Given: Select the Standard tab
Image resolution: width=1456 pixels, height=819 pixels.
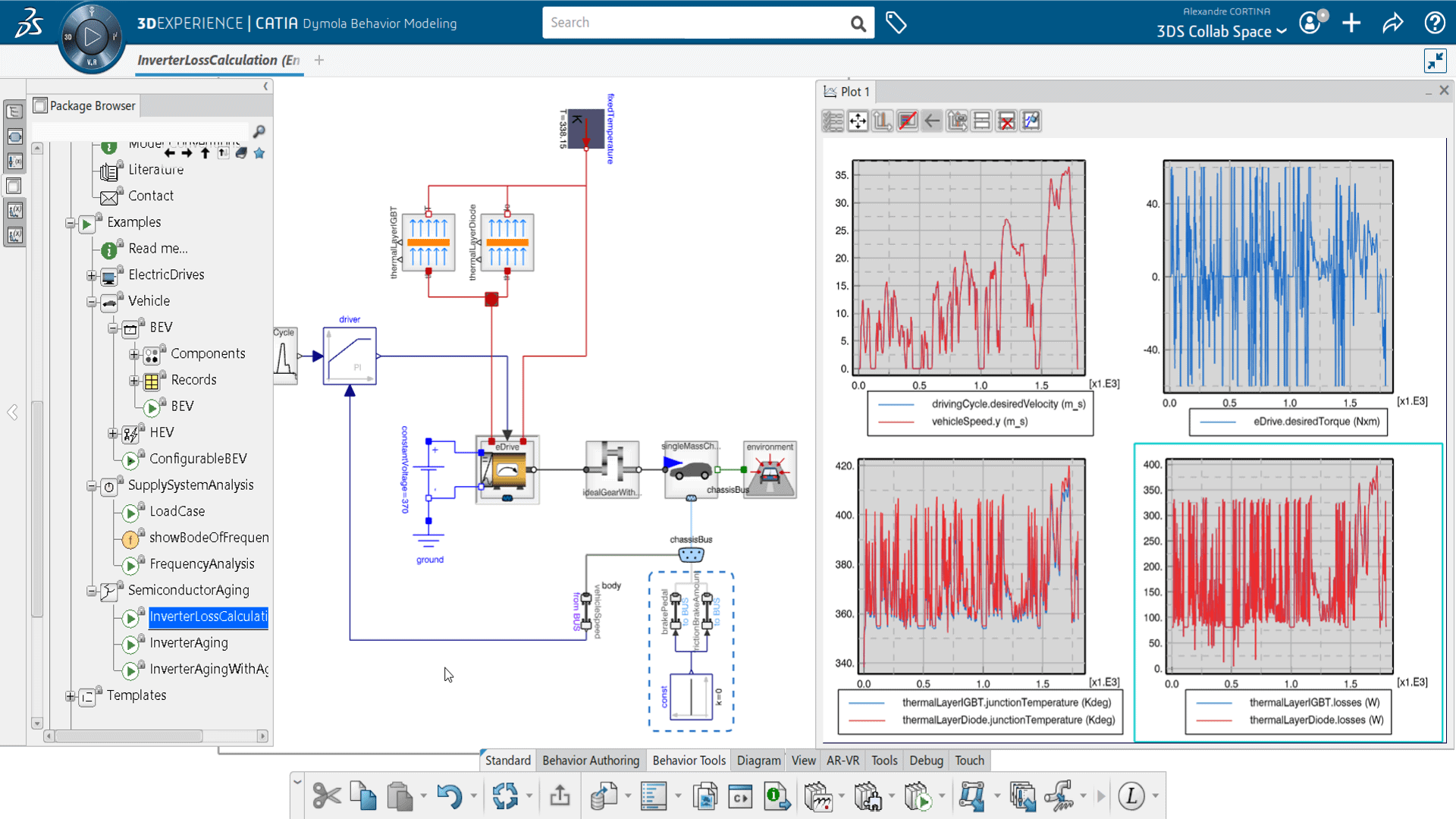Looking at the screenshot, I should [x=507, y=761].
